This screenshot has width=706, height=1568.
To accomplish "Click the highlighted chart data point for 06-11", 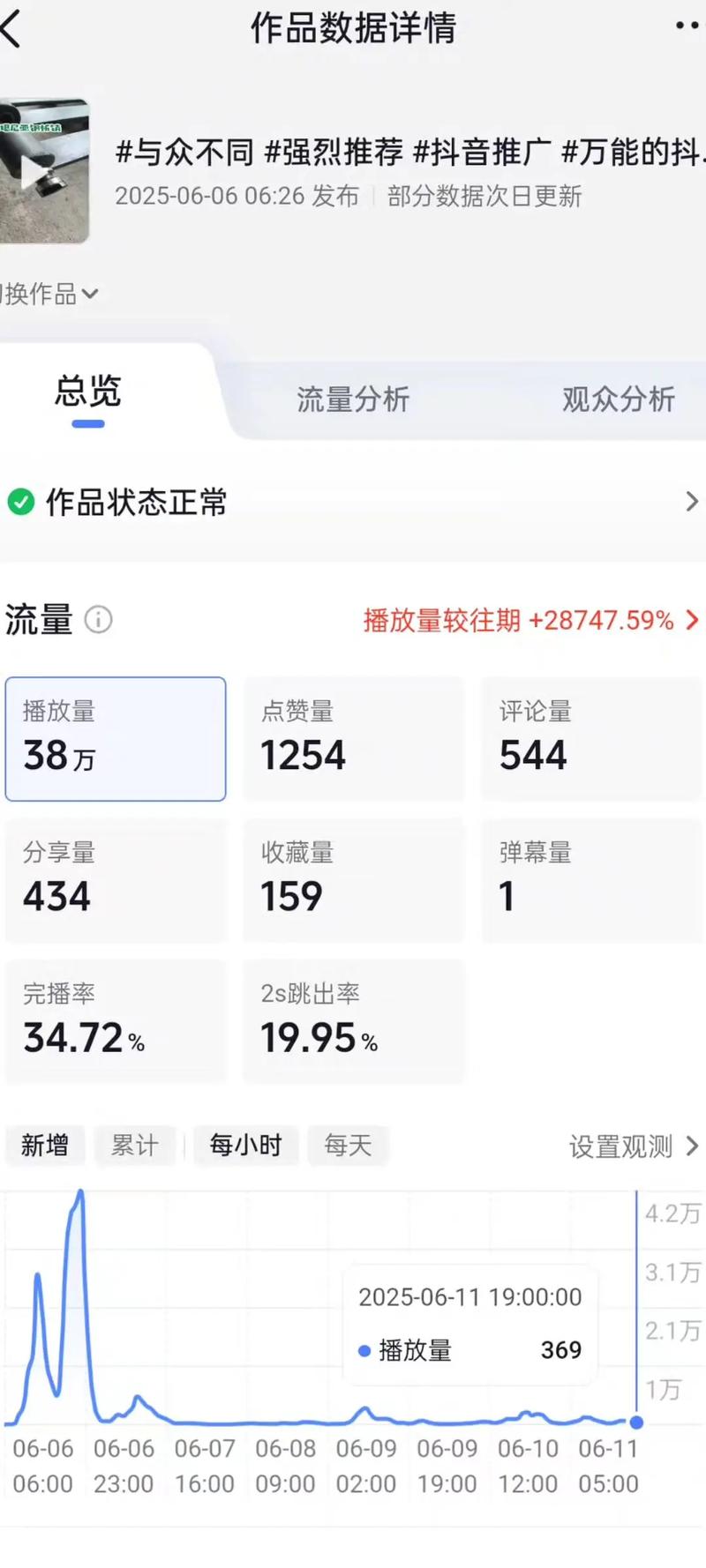I will 635,1422.
